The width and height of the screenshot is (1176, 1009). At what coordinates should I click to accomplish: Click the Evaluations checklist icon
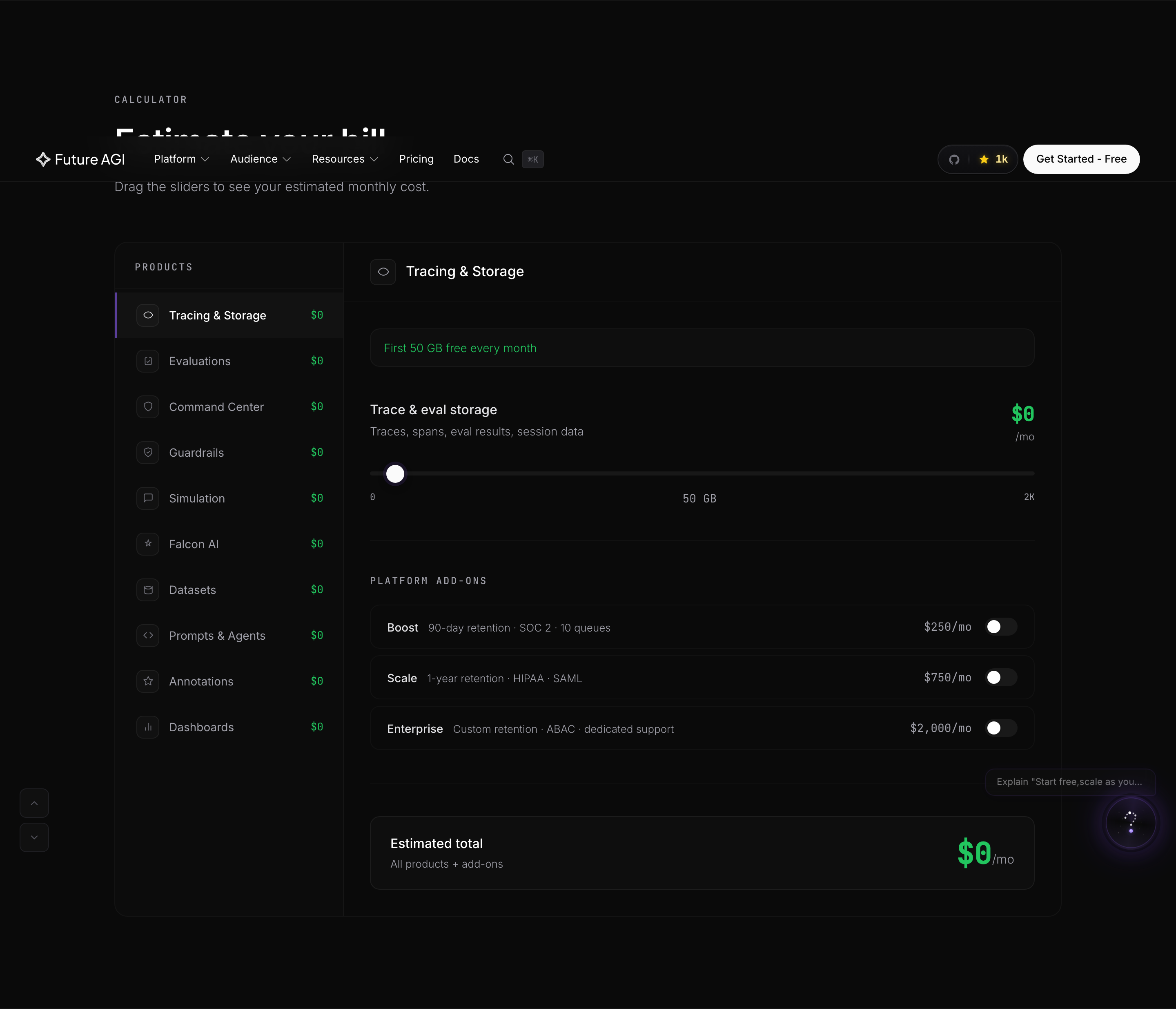coord(148,361)
